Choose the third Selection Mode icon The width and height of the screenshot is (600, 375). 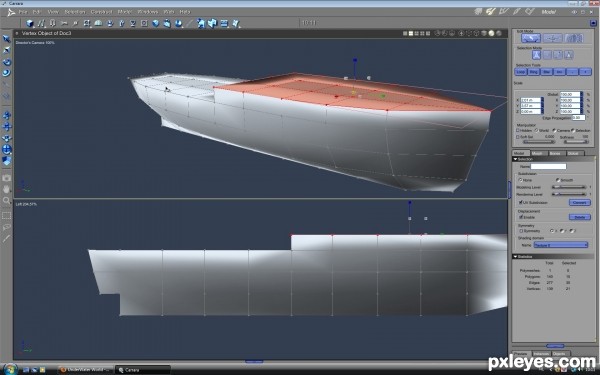click(558, 55)
